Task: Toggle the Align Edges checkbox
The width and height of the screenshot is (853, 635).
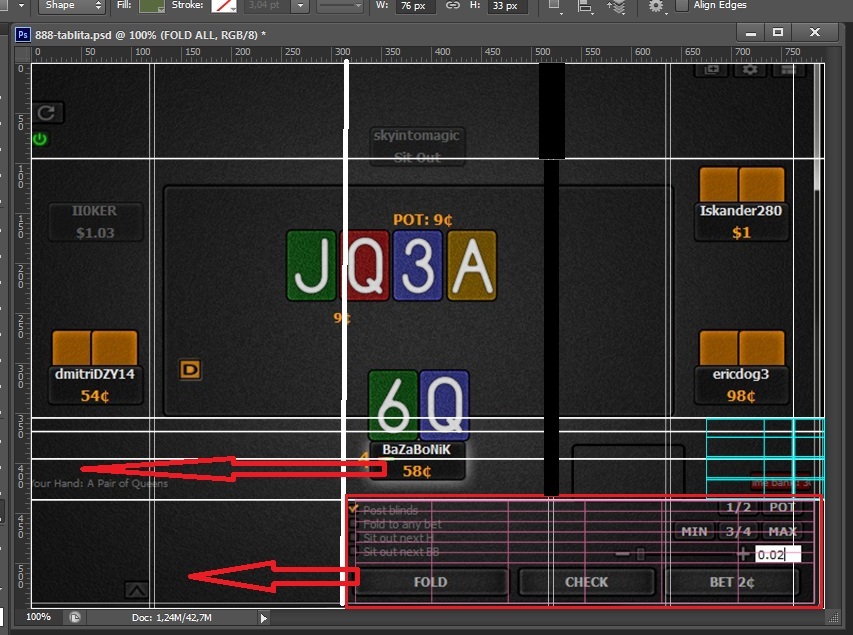Action: 682,5
